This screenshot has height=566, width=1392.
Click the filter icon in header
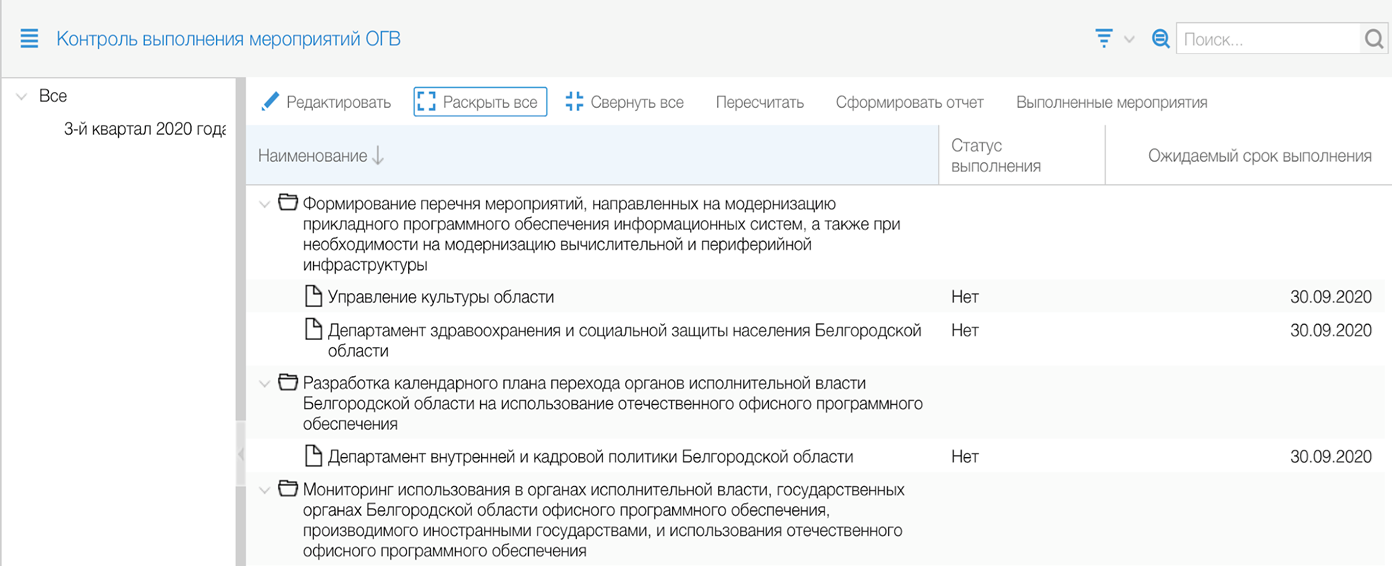[x=1104, y=39]
